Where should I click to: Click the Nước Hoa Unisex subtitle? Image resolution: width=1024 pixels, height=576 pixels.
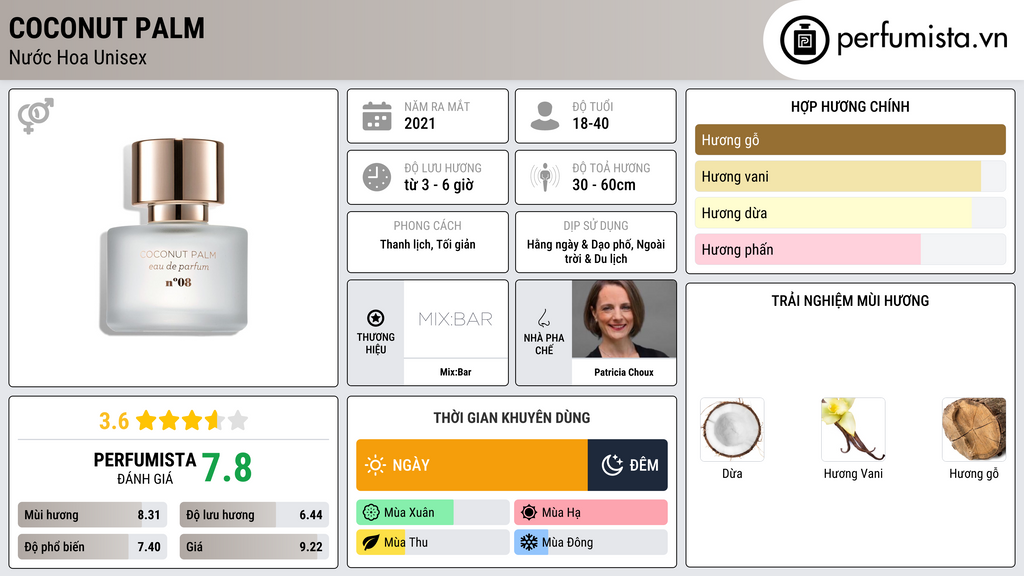[x=78, y=57]
